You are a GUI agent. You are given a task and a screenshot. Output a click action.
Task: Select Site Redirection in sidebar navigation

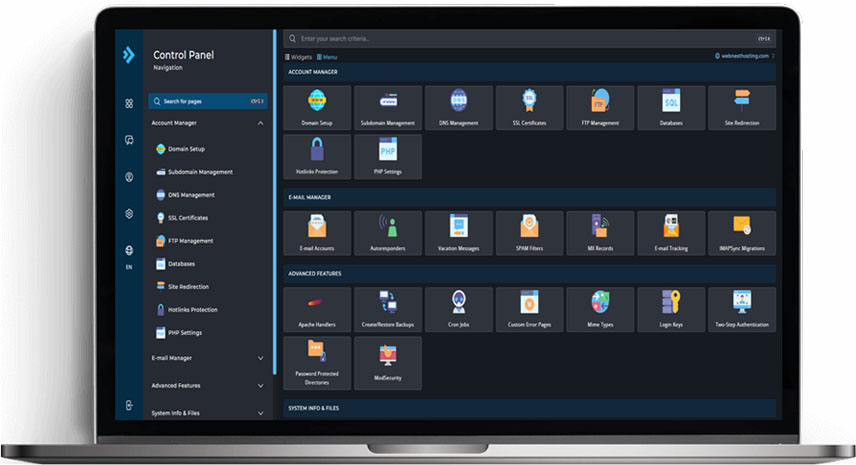183,287
